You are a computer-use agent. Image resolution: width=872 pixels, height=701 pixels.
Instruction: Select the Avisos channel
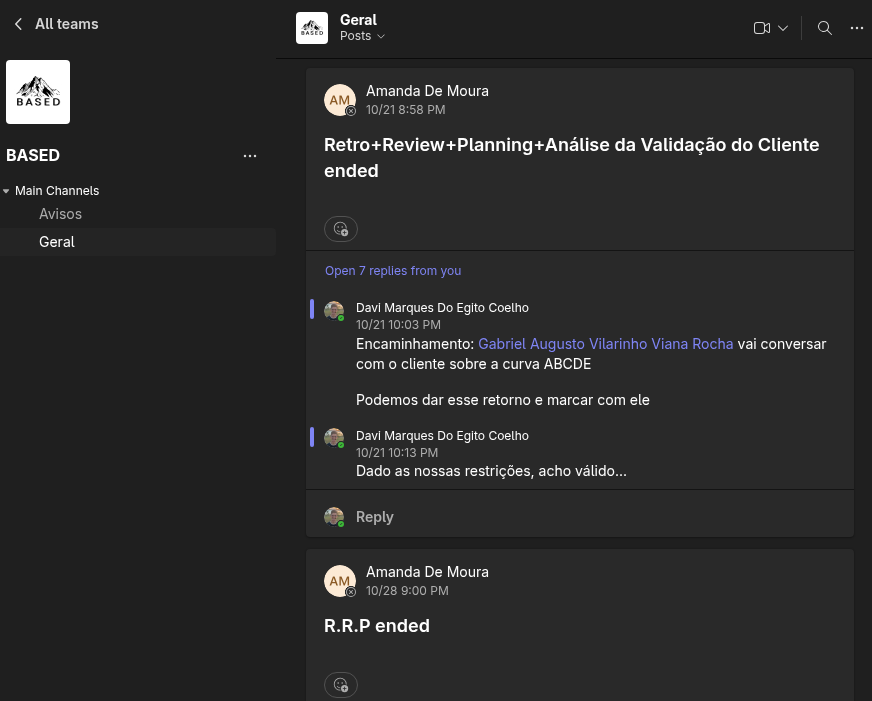[60, 214]
